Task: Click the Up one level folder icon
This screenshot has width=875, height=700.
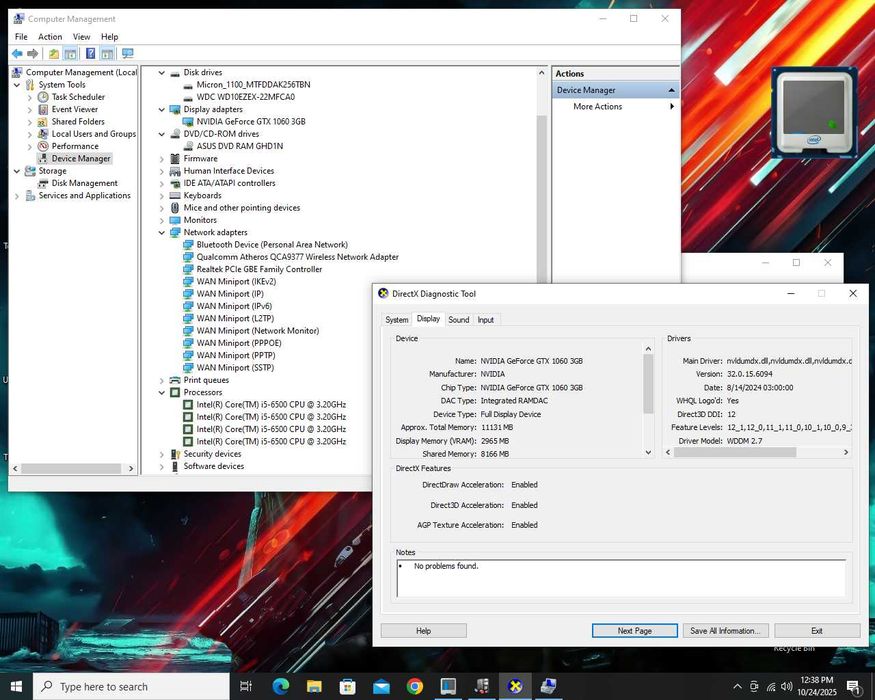Action: tap(54, 54)
